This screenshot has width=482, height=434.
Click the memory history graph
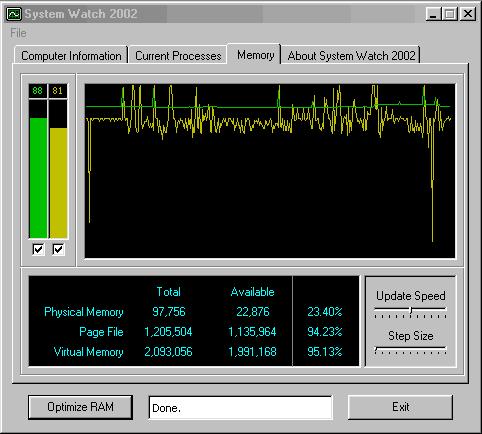[270, 171]
